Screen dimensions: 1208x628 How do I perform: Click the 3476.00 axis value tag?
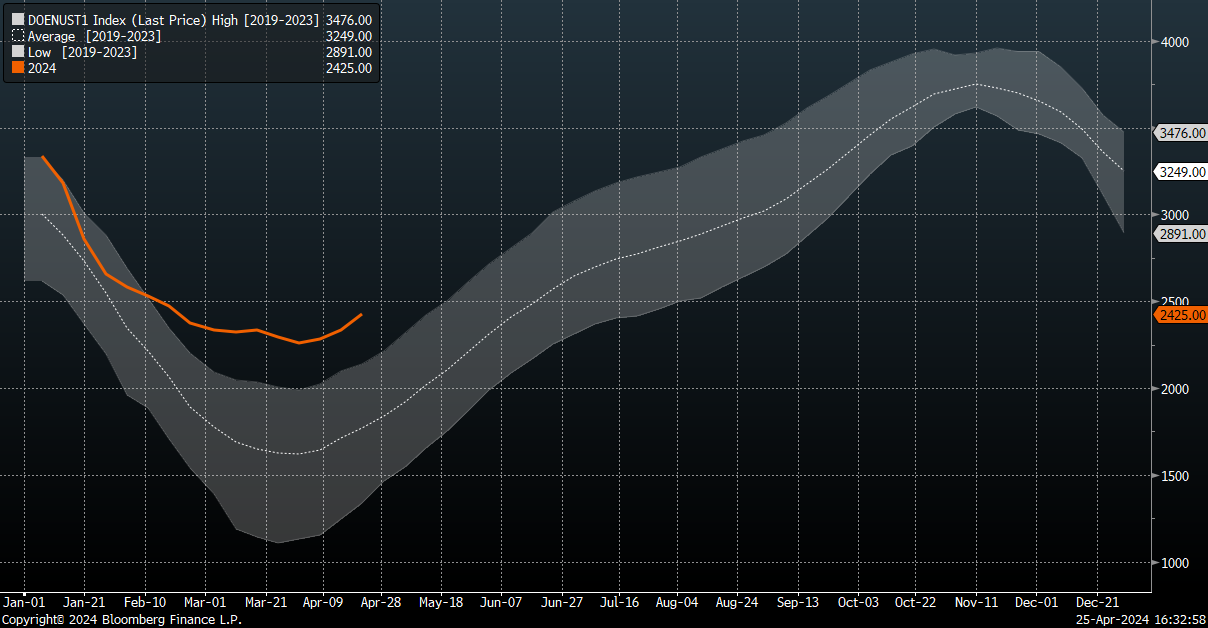1181,132
